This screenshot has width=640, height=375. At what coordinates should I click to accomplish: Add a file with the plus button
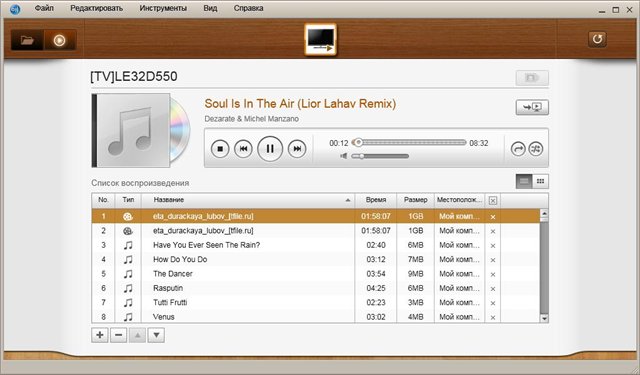tap(100, 335)
